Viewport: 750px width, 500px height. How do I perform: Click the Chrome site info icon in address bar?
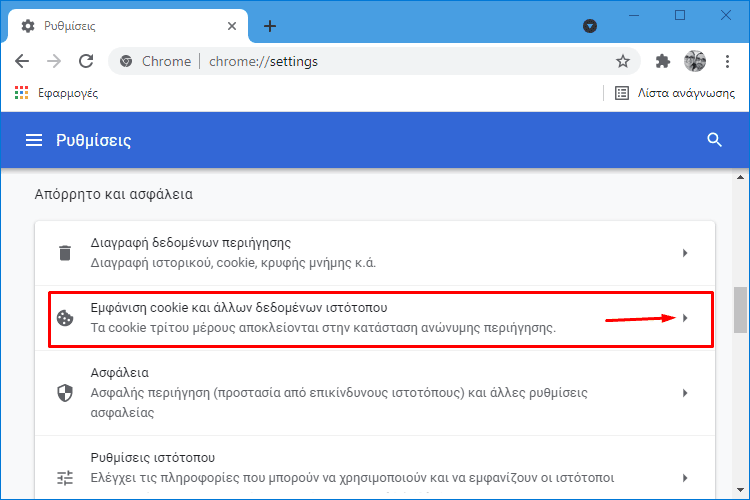point(126,61)
